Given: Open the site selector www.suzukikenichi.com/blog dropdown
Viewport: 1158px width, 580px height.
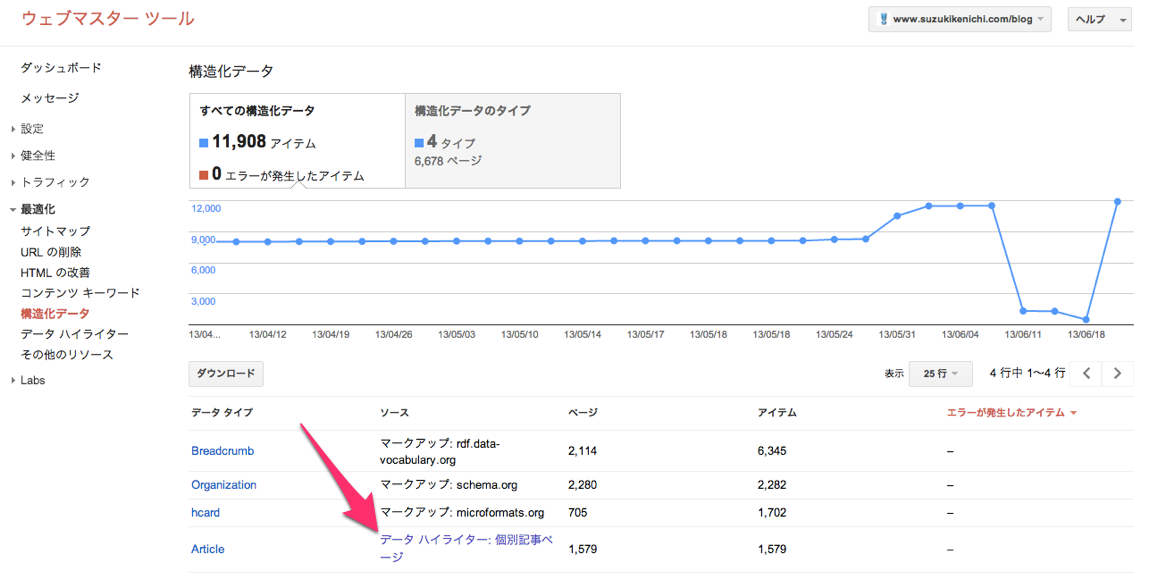Looking at the screenshot, I should coord(959,19).
